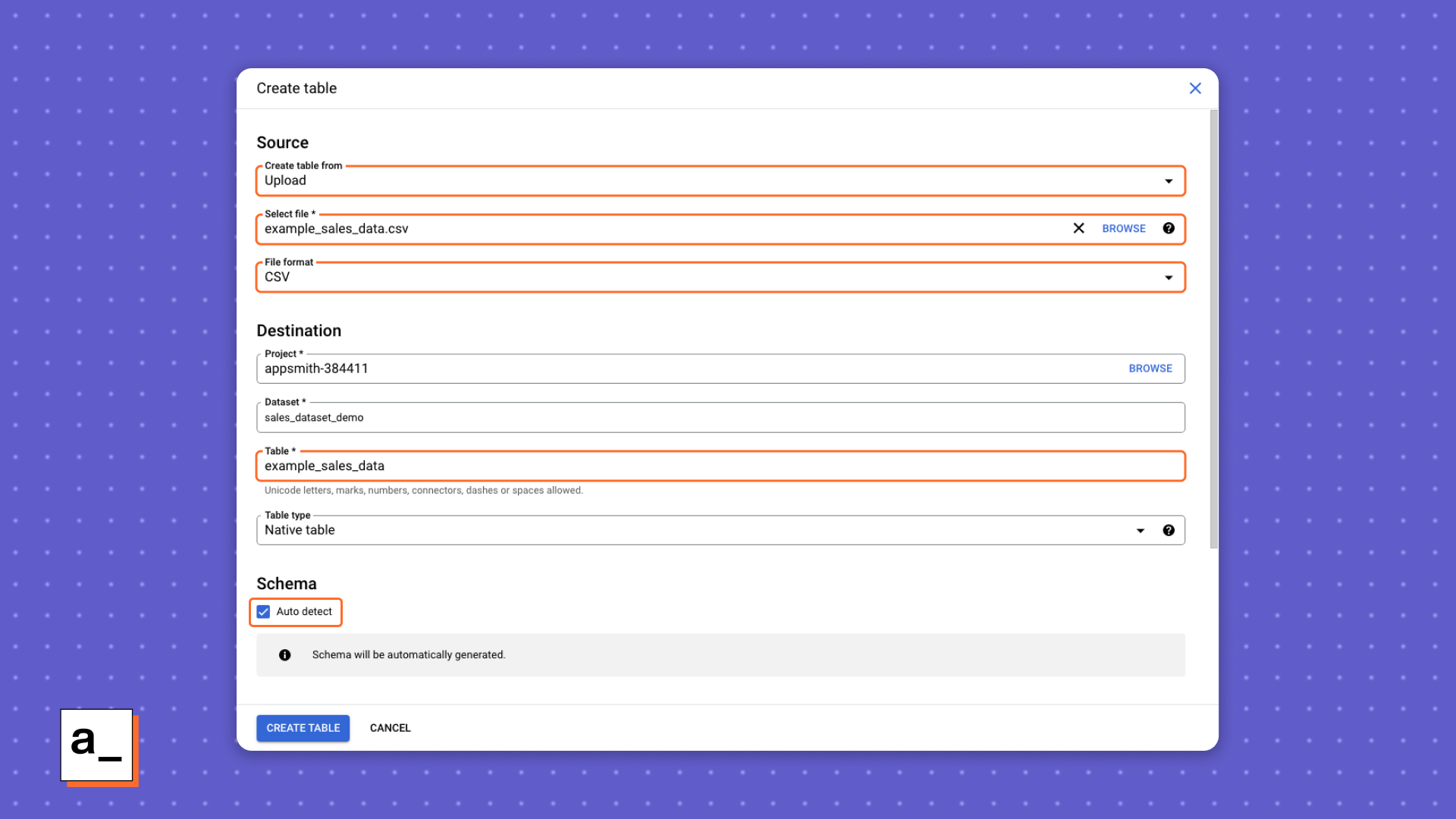Click the close X icon on the dialog

tap(1195, 88)
